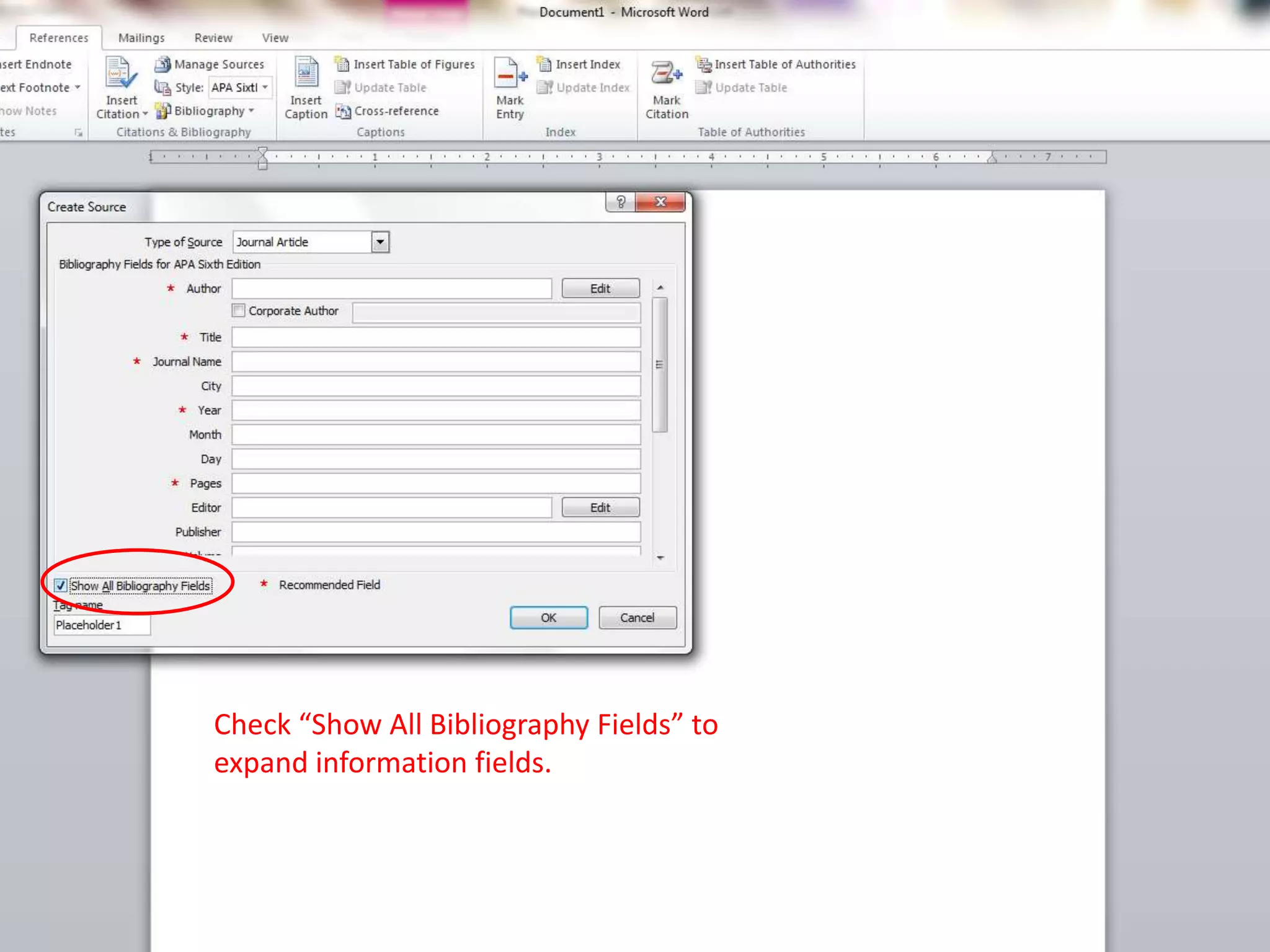Switch to the Review tab
Viewport: 1270px width, 952px height.
(213, 38)
